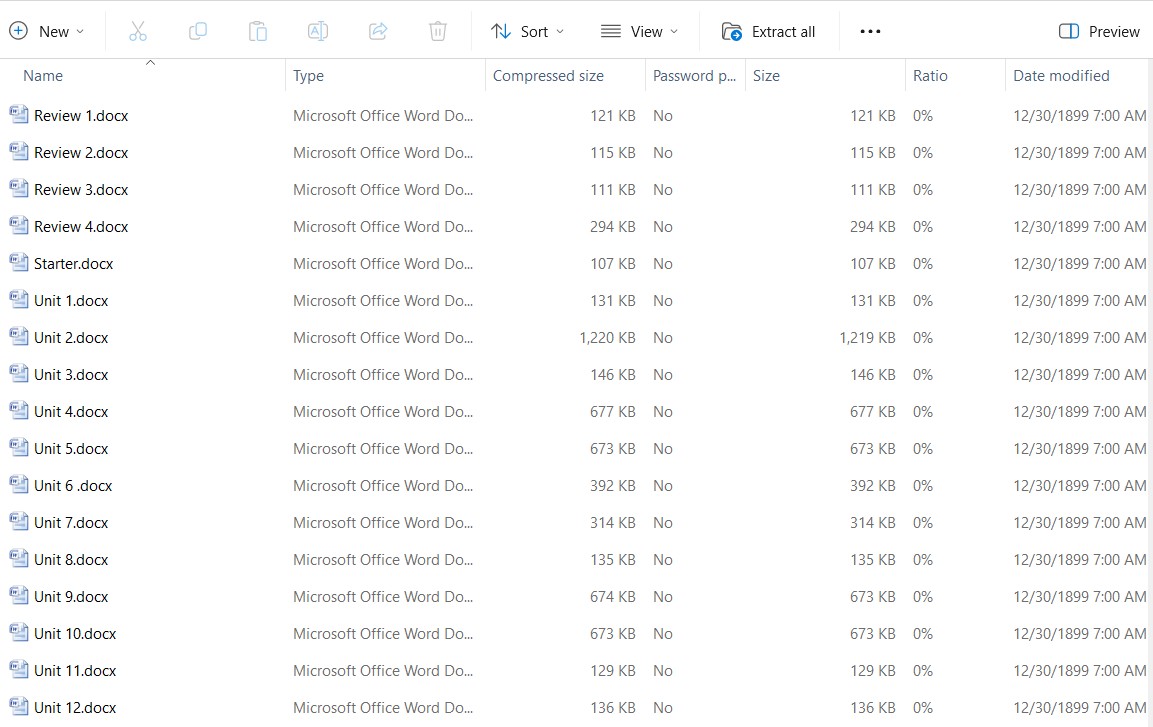Click the Share icon in toolbar
The height and width of the screenshot is (727, 1153).
click(378, 32)
